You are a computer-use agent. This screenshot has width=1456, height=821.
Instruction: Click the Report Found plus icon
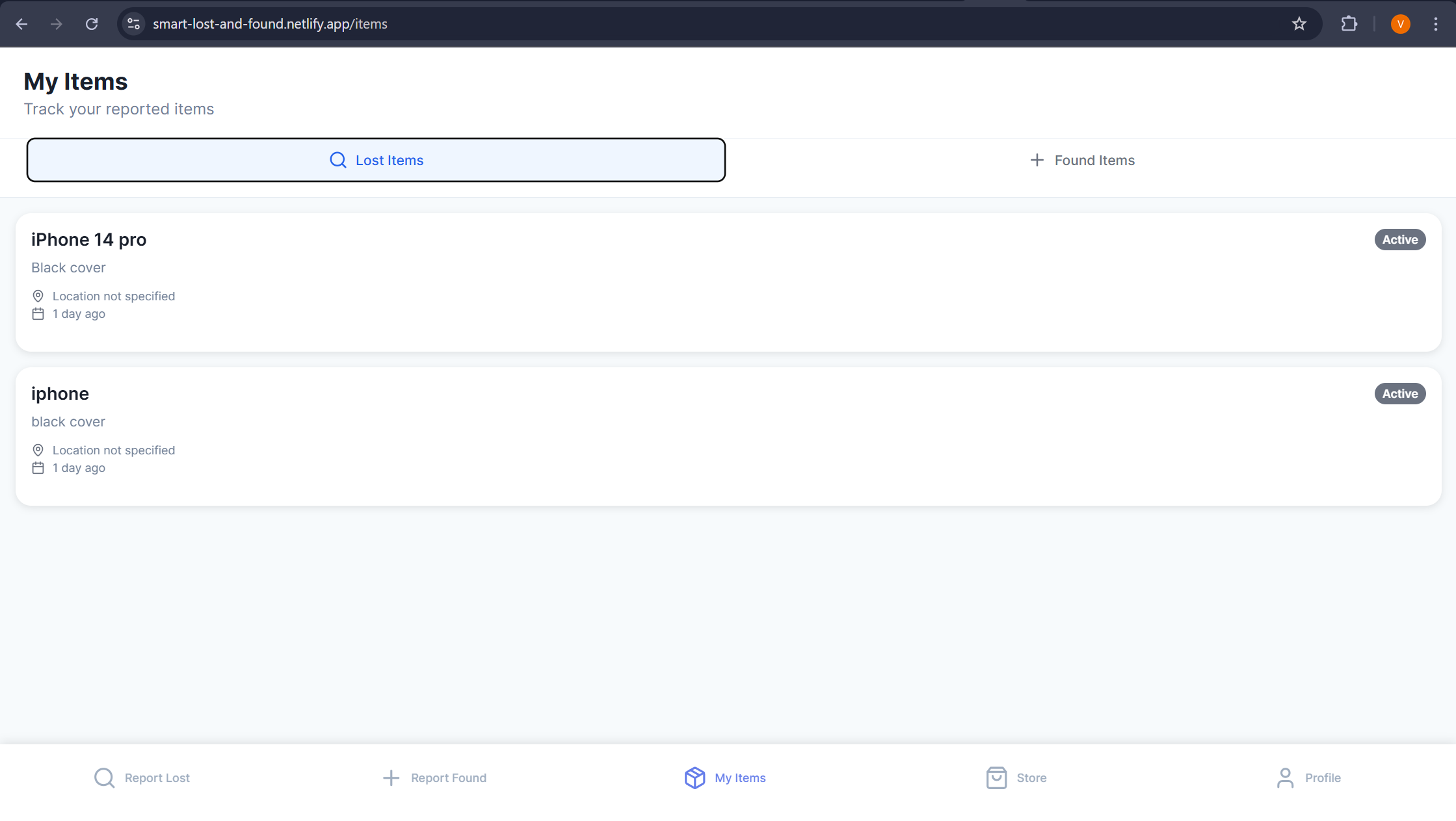391,777
